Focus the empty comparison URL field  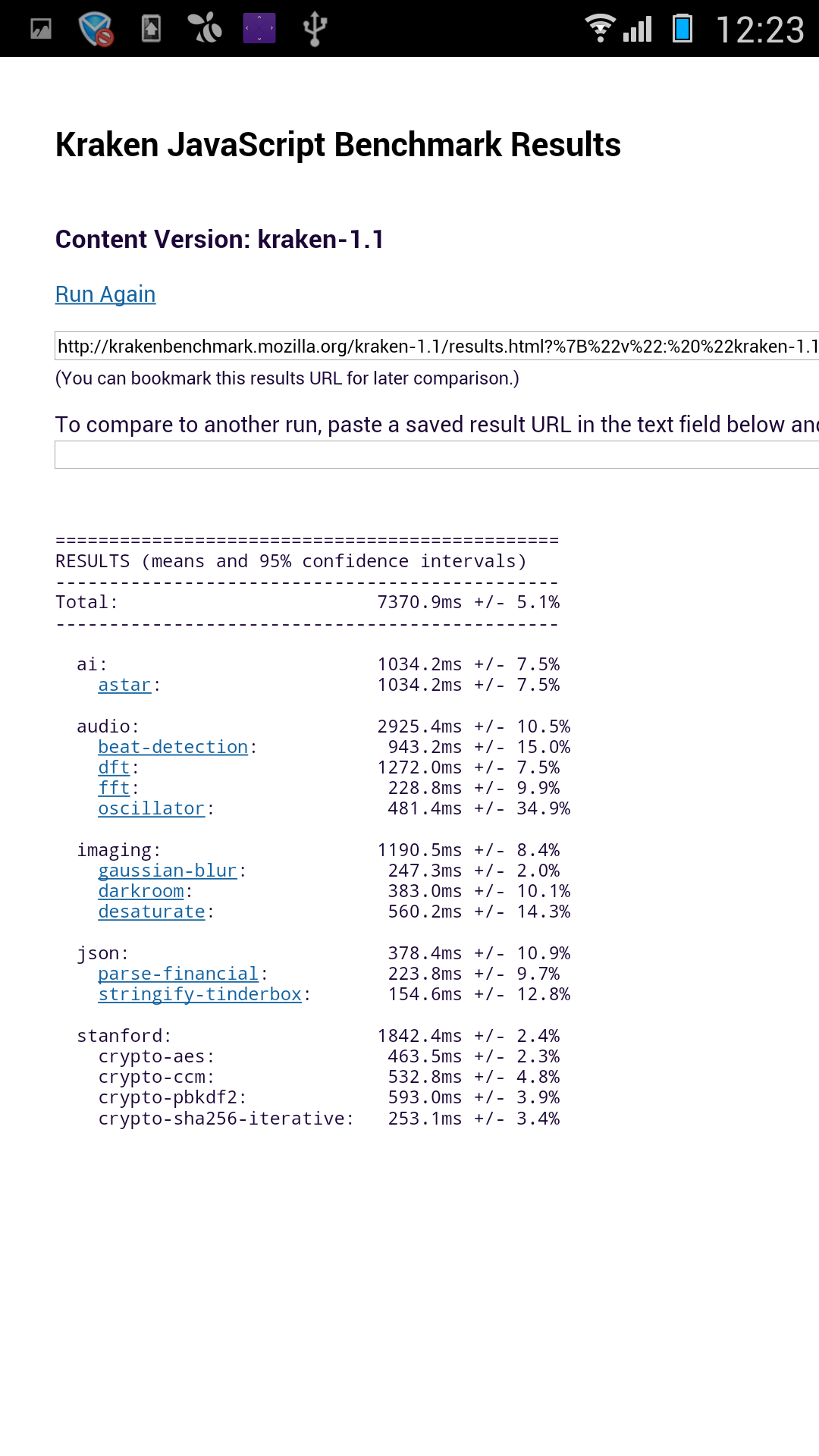437,455
